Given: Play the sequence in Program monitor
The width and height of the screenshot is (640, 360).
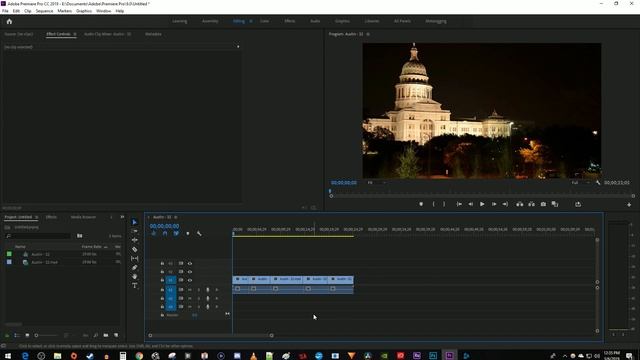Looking at the screenshot, I should pyautogui.click(x=482, y=204).
